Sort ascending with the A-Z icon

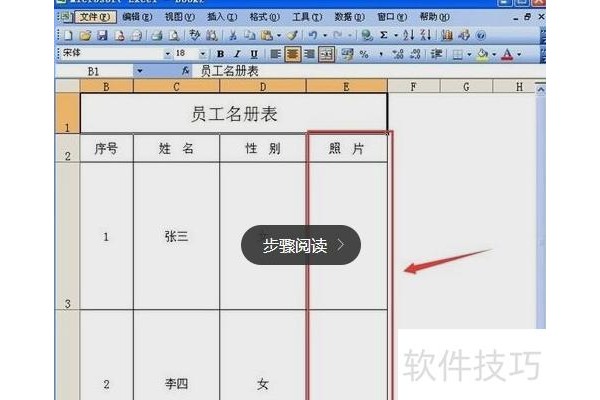click(x=408, y=36)
